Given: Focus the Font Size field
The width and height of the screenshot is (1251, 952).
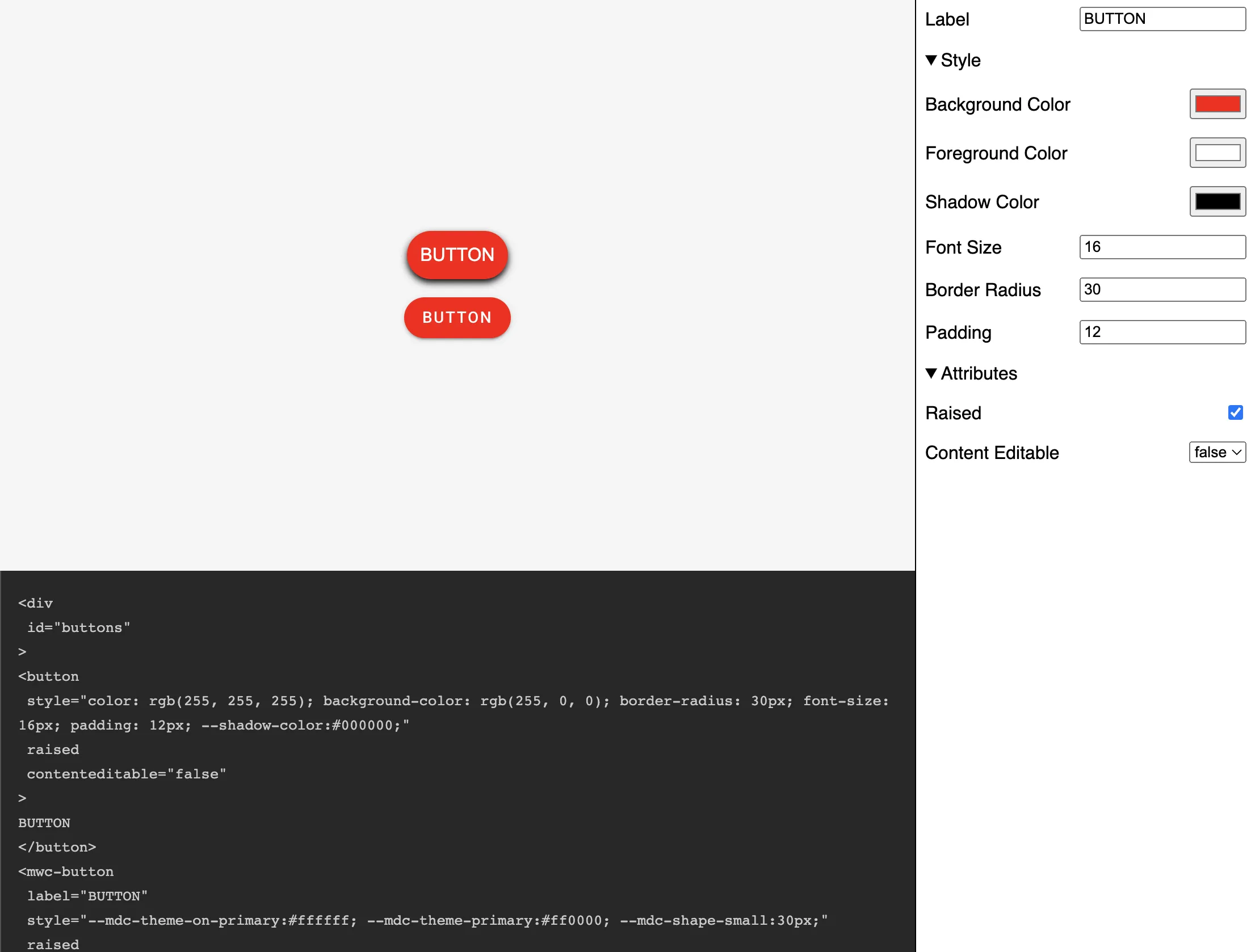Looking at the screenshot, I should click(x=1161, y=247).
